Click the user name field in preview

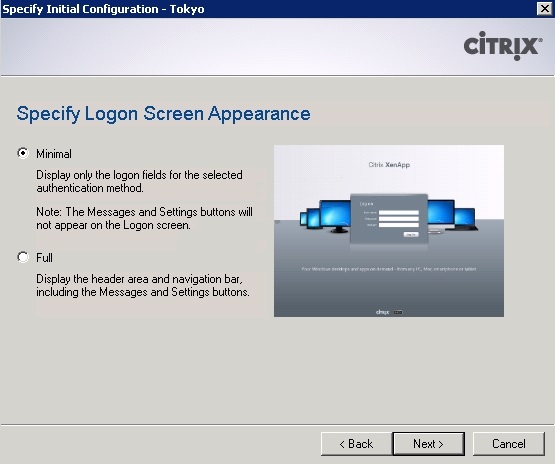[399, 212]
